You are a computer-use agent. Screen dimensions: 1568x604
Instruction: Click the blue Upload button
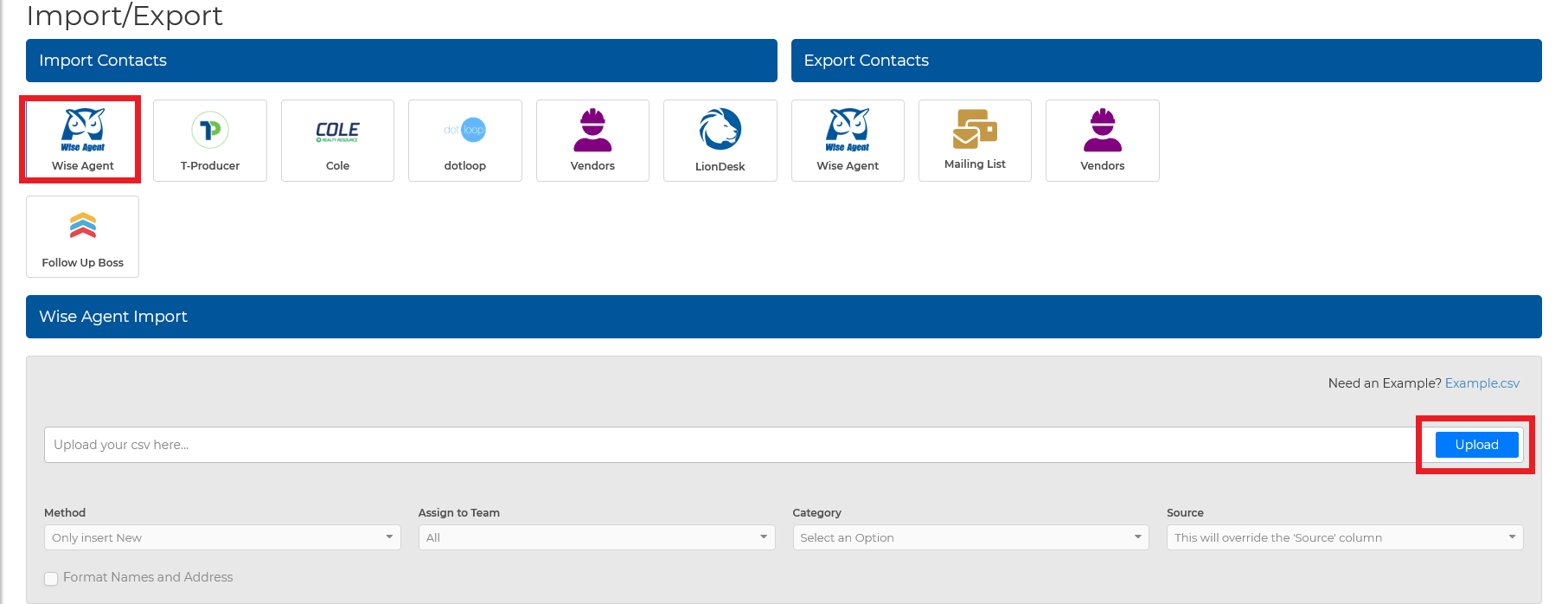(1476, 445)
